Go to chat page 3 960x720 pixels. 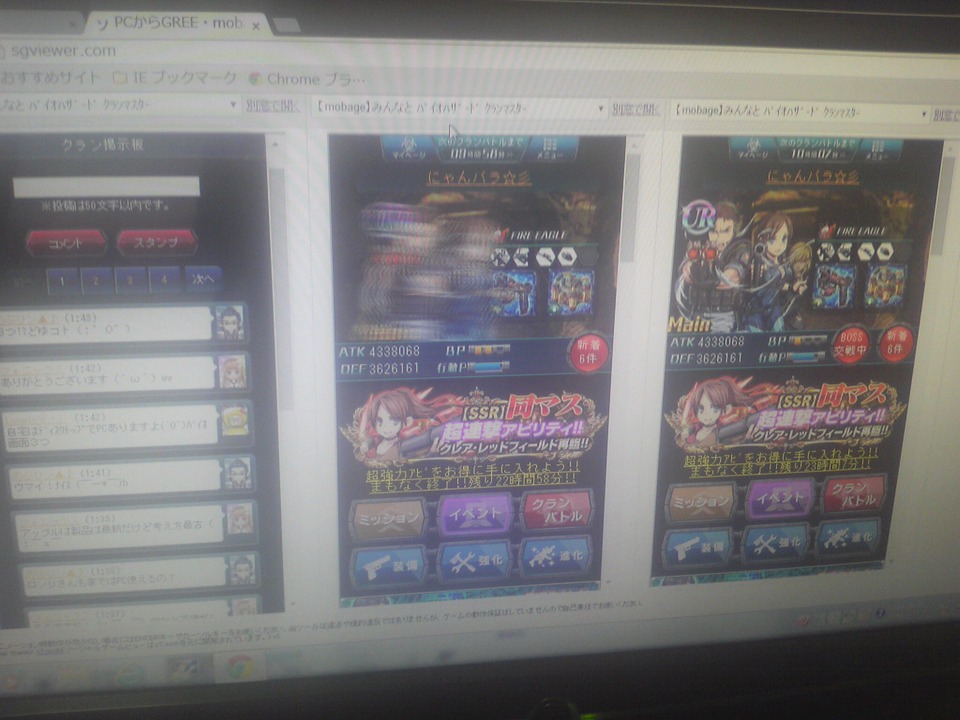click(x=129, y=280)
